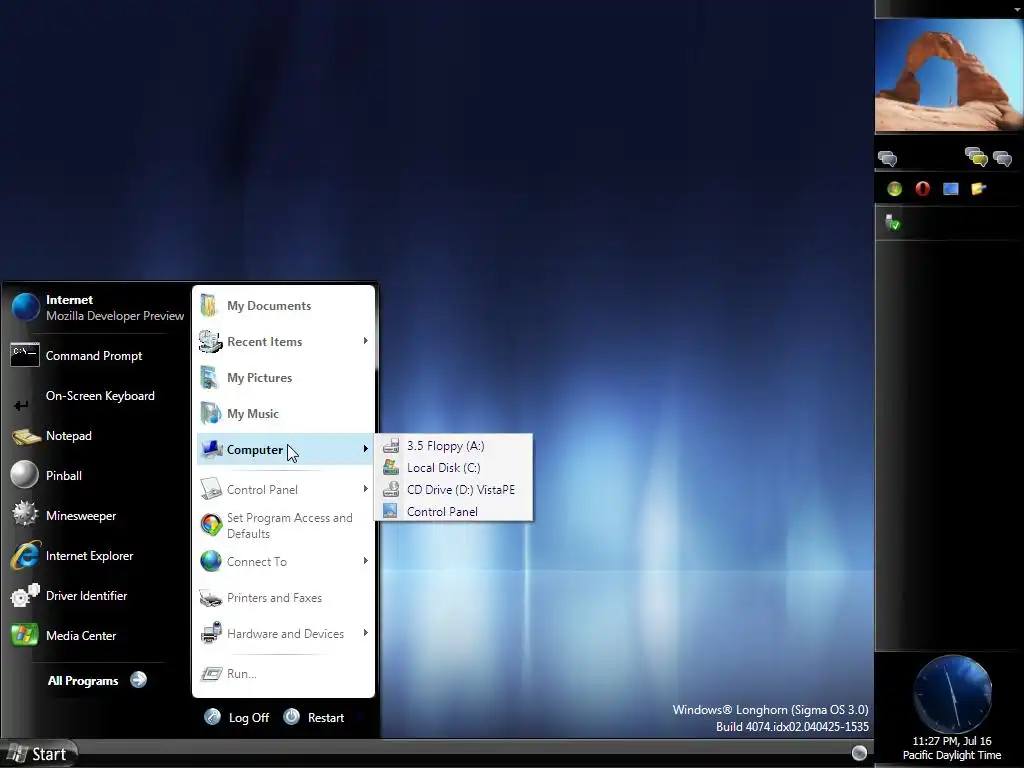The width and height of the screenshot is (1024, 768).
Task: Click Restart button
Action: (x=314, y=717)
